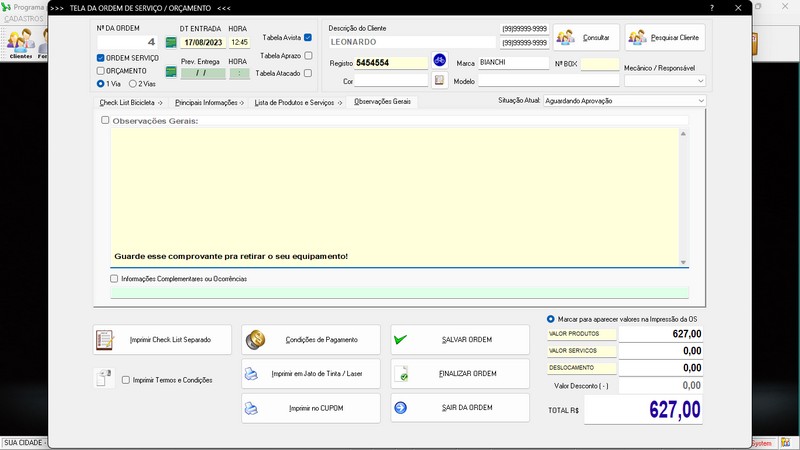Screen dimensions: 800x450
Task: Enable the Tabela Aprazo checkbox
Action: 308,56
